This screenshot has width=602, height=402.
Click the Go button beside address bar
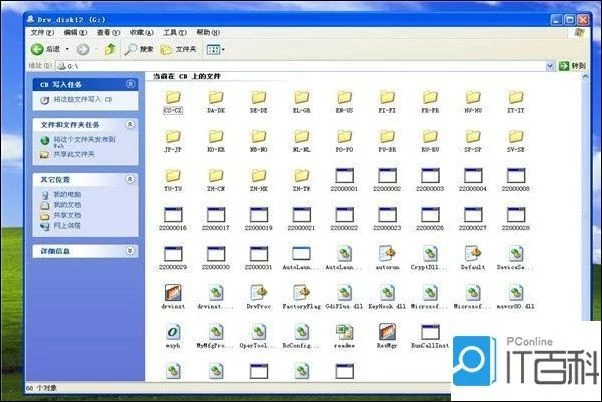click(572, 66)
